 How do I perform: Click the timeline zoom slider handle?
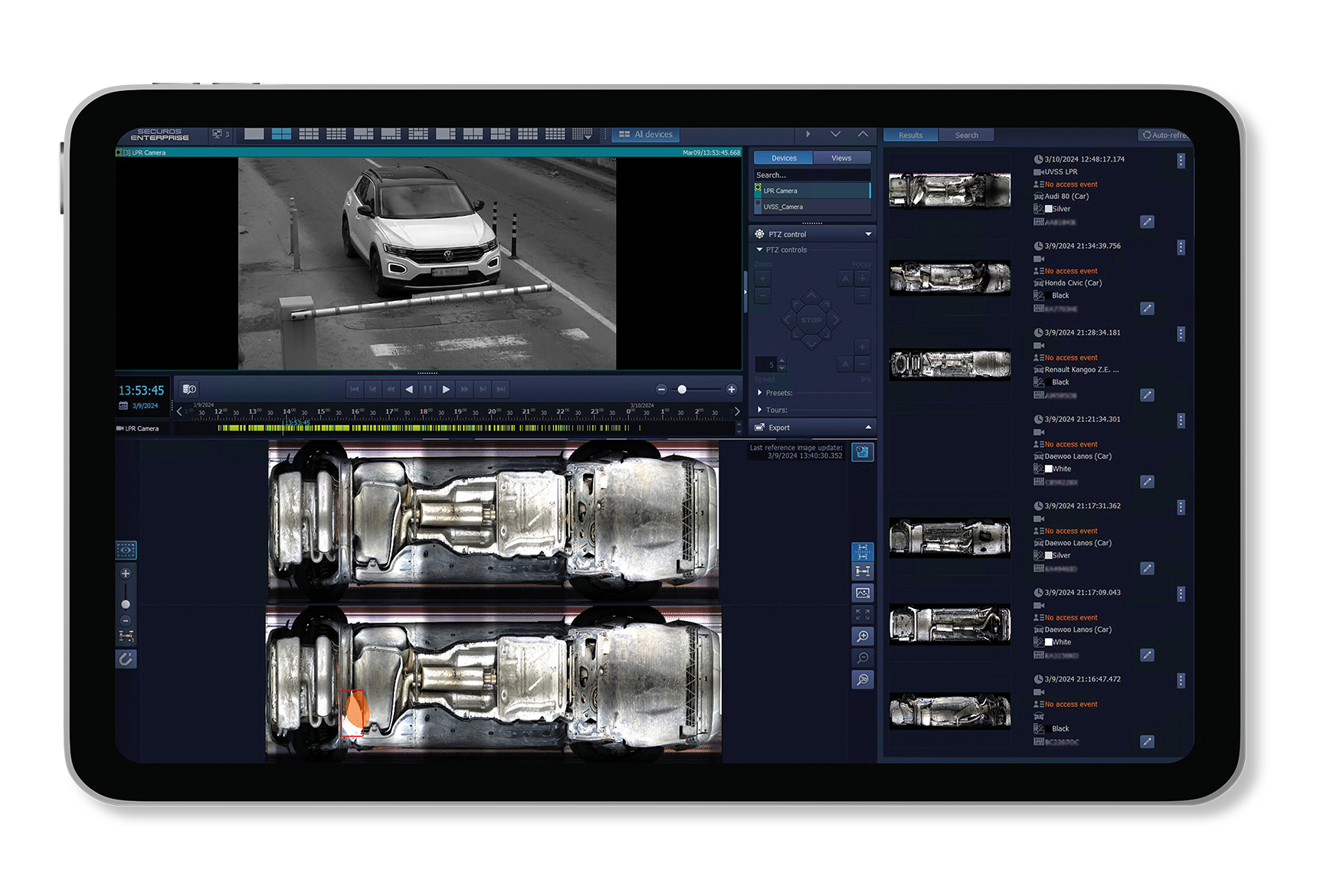point(682,390)
